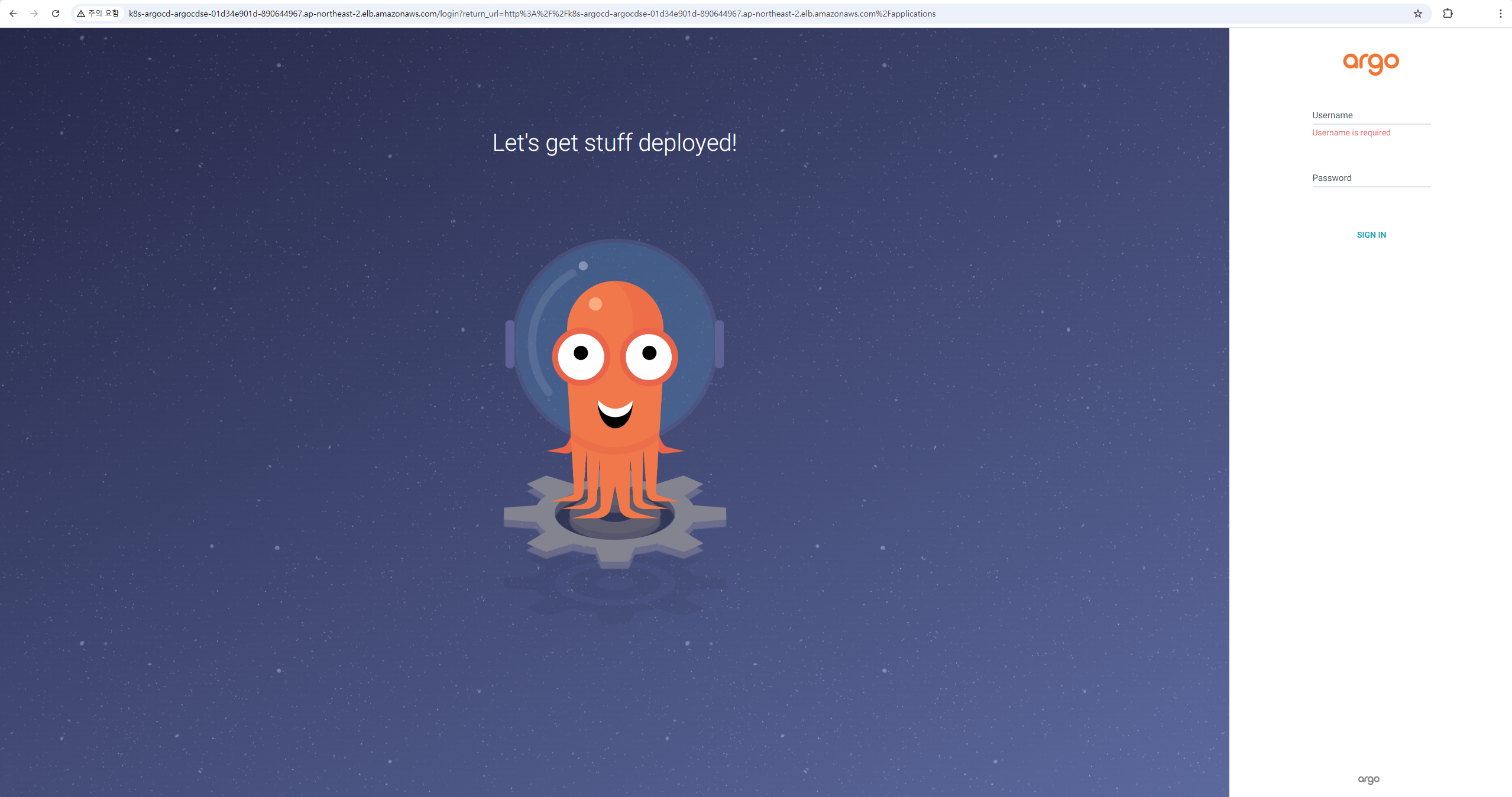This screenshot has width=1512, height=797.
Task: Focus the Password input field
Action: (1371, 179)
